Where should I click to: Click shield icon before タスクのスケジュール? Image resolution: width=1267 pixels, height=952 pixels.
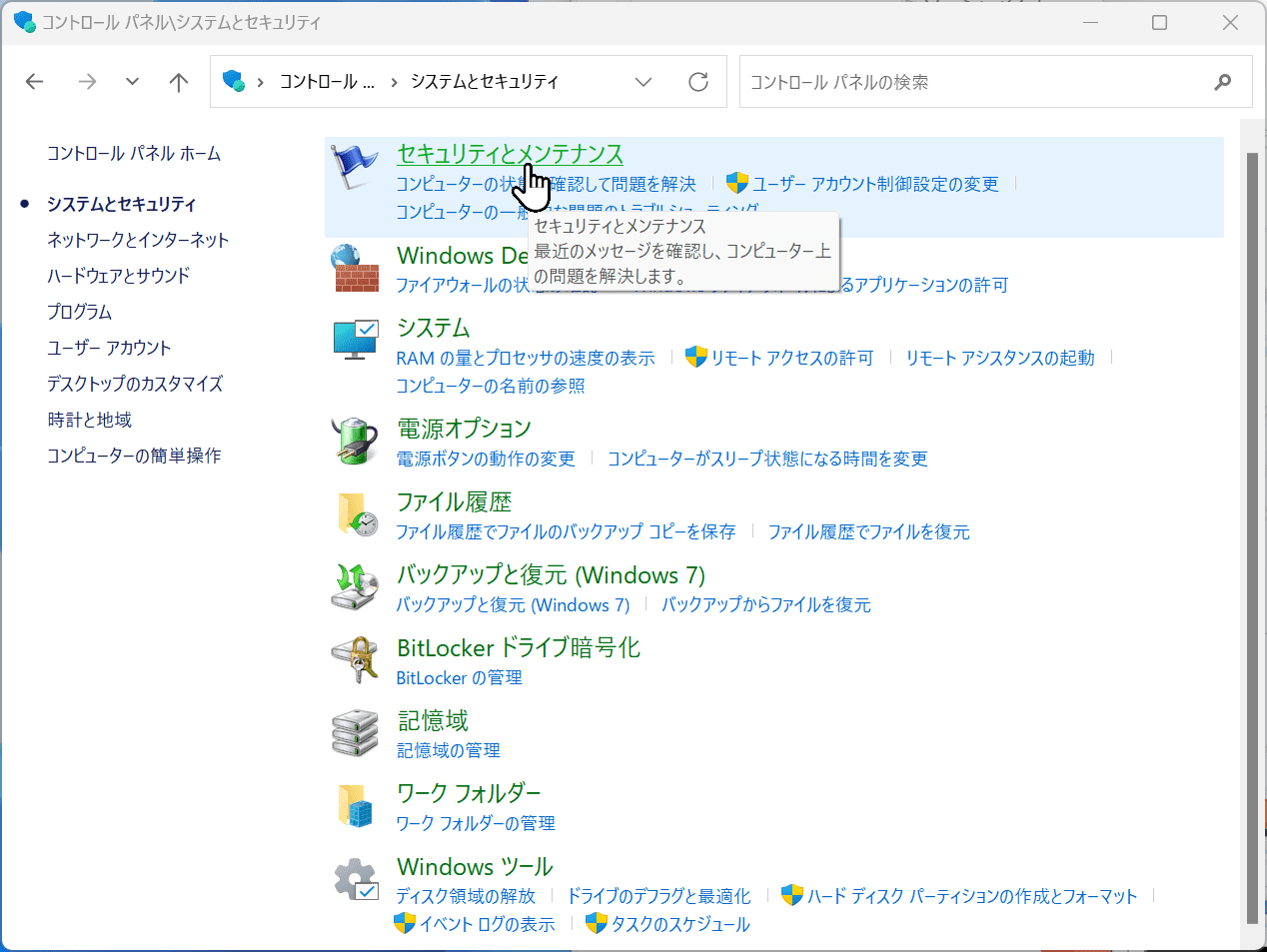597,923
